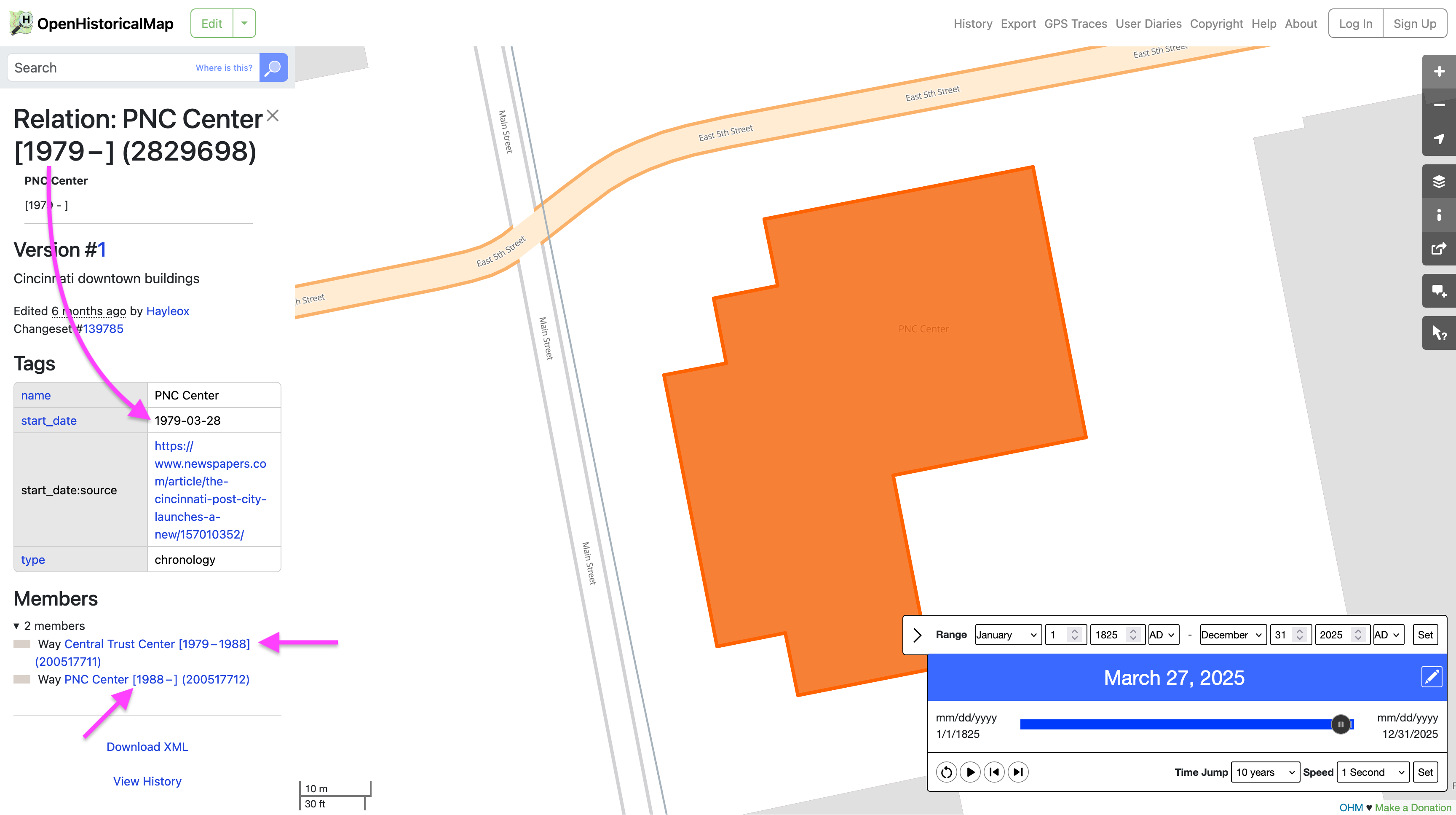Show my location on map
Viewport: 1456px width, 815px height.
1439,139
